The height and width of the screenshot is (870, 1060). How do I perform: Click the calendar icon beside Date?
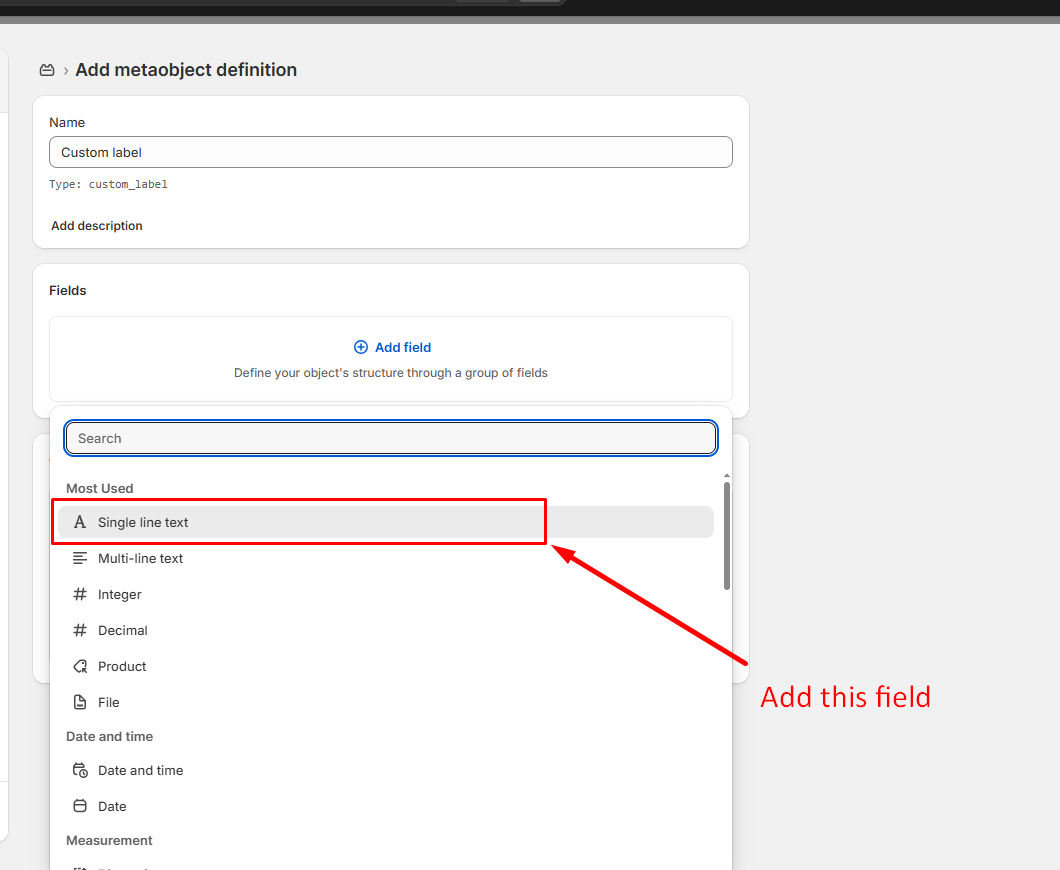[80, 806]
